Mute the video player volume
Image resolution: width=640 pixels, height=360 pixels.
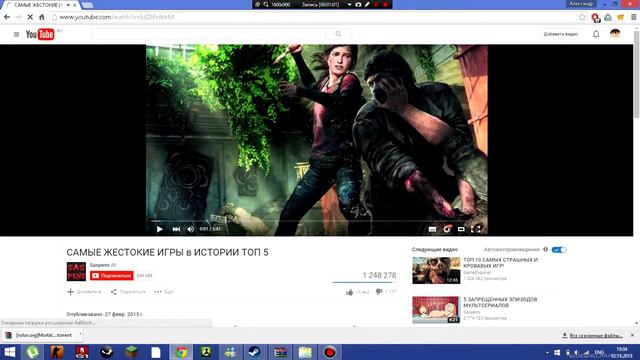coord(191,229)
